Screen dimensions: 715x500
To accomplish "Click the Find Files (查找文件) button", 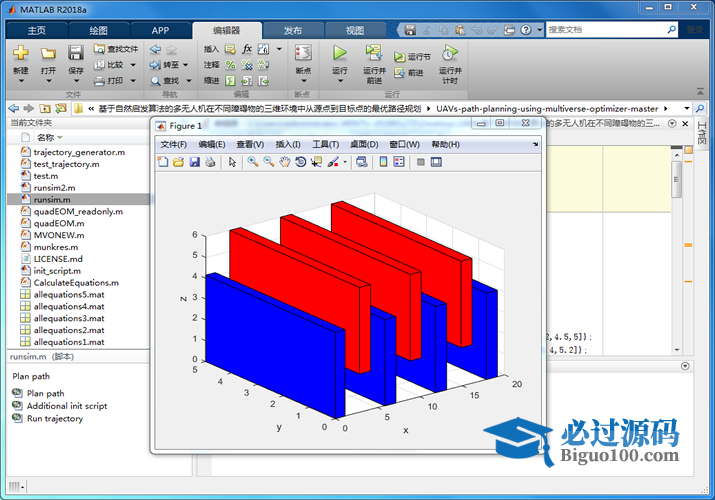I will pyautogui.click(x=117, y=48).
